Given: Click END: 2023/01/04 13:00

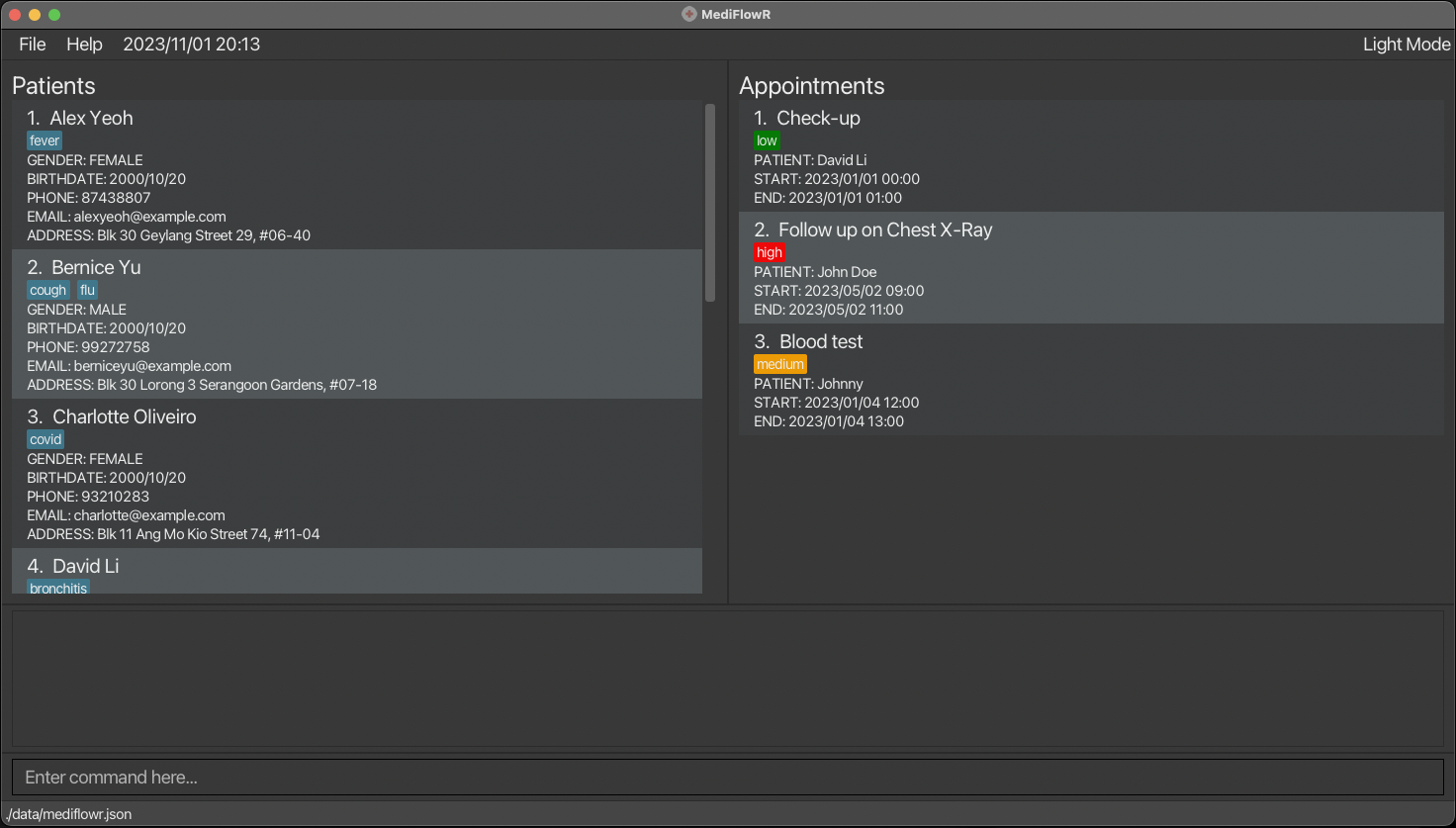Looking at the screenshot, I should 829,421.
